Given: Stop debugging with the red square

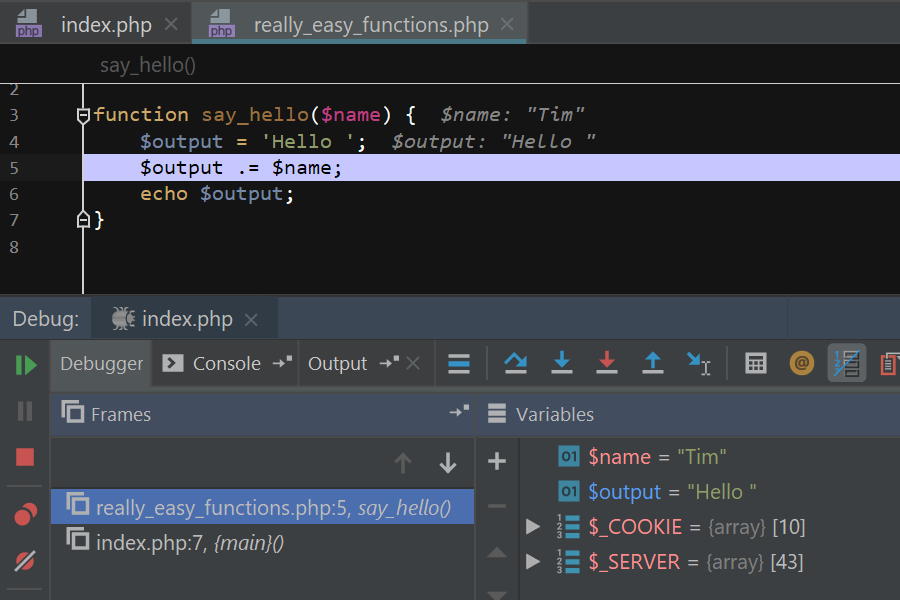Looking at the screenshot, I should tap(25, 458).
